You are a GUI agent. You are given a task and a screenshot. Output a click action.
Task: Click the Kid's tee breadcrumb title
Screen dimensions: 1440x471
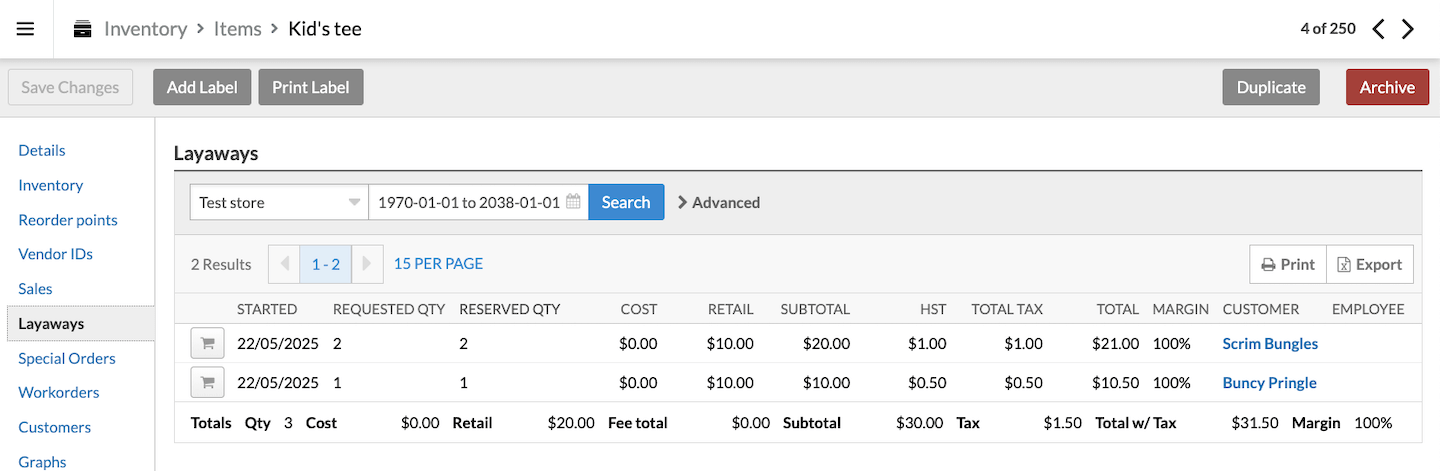325,29
